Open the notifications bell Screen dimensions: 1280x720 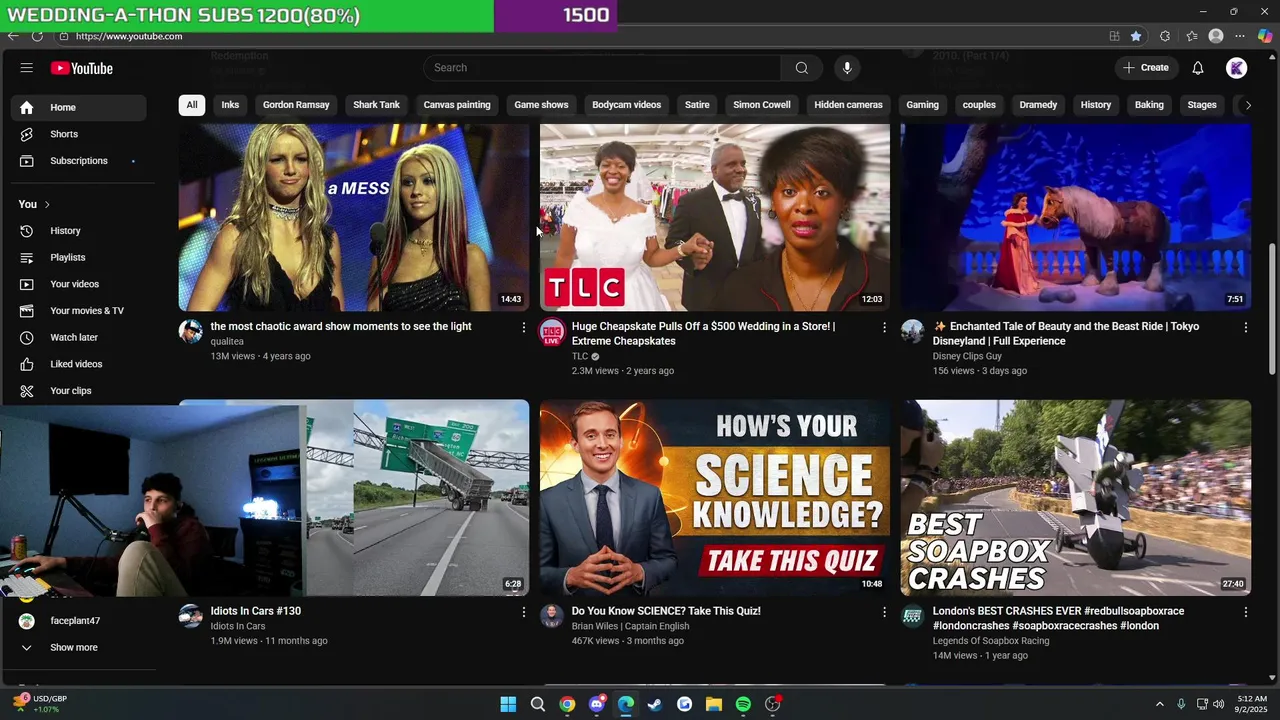[1198, 68]
